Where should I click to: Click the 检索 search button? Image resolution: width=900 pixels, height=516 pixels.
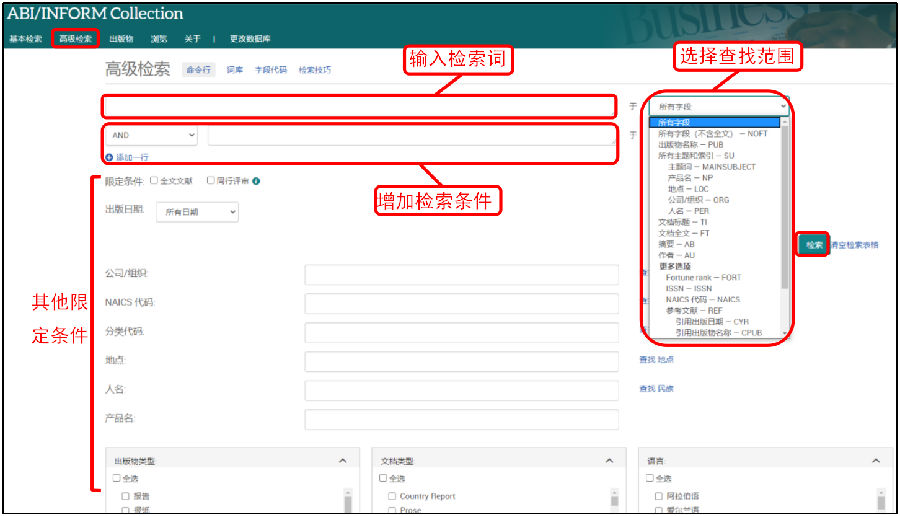(x=813, y=245)
